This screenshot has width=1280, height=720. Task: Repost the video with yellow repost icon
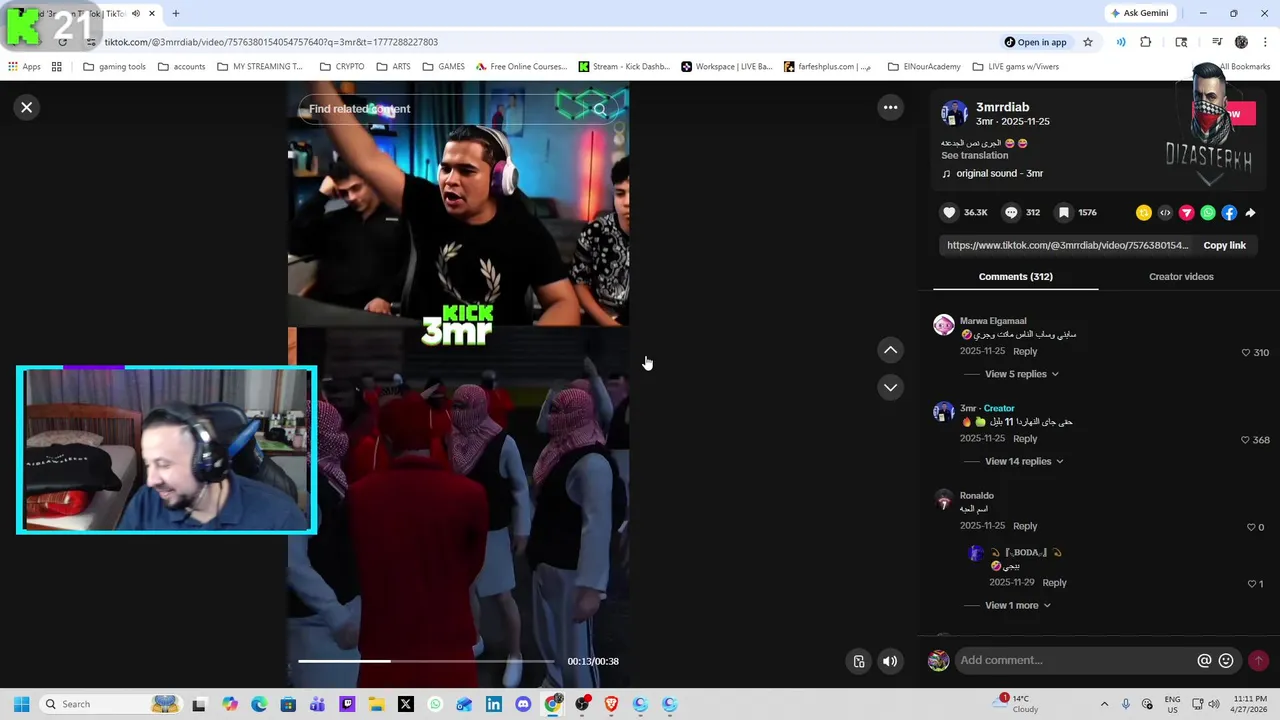click(x=1143, y=212)
